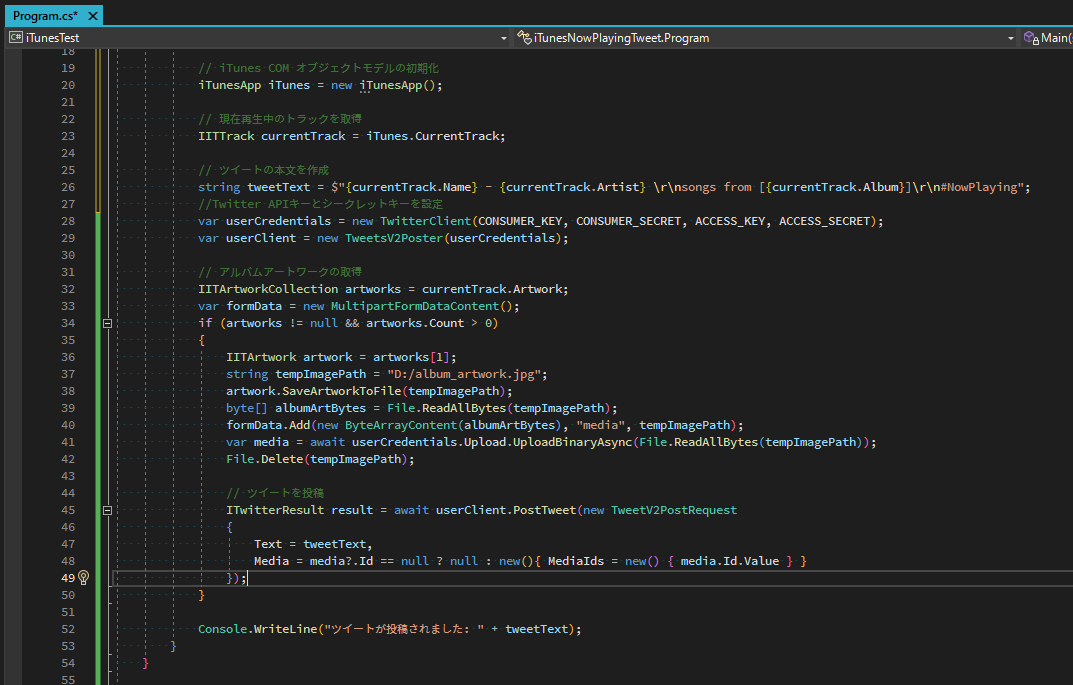Click "CONSUMER_SECRET" argument on line 28
This screenshot has height=685, width=1073.
coord(628,221)
